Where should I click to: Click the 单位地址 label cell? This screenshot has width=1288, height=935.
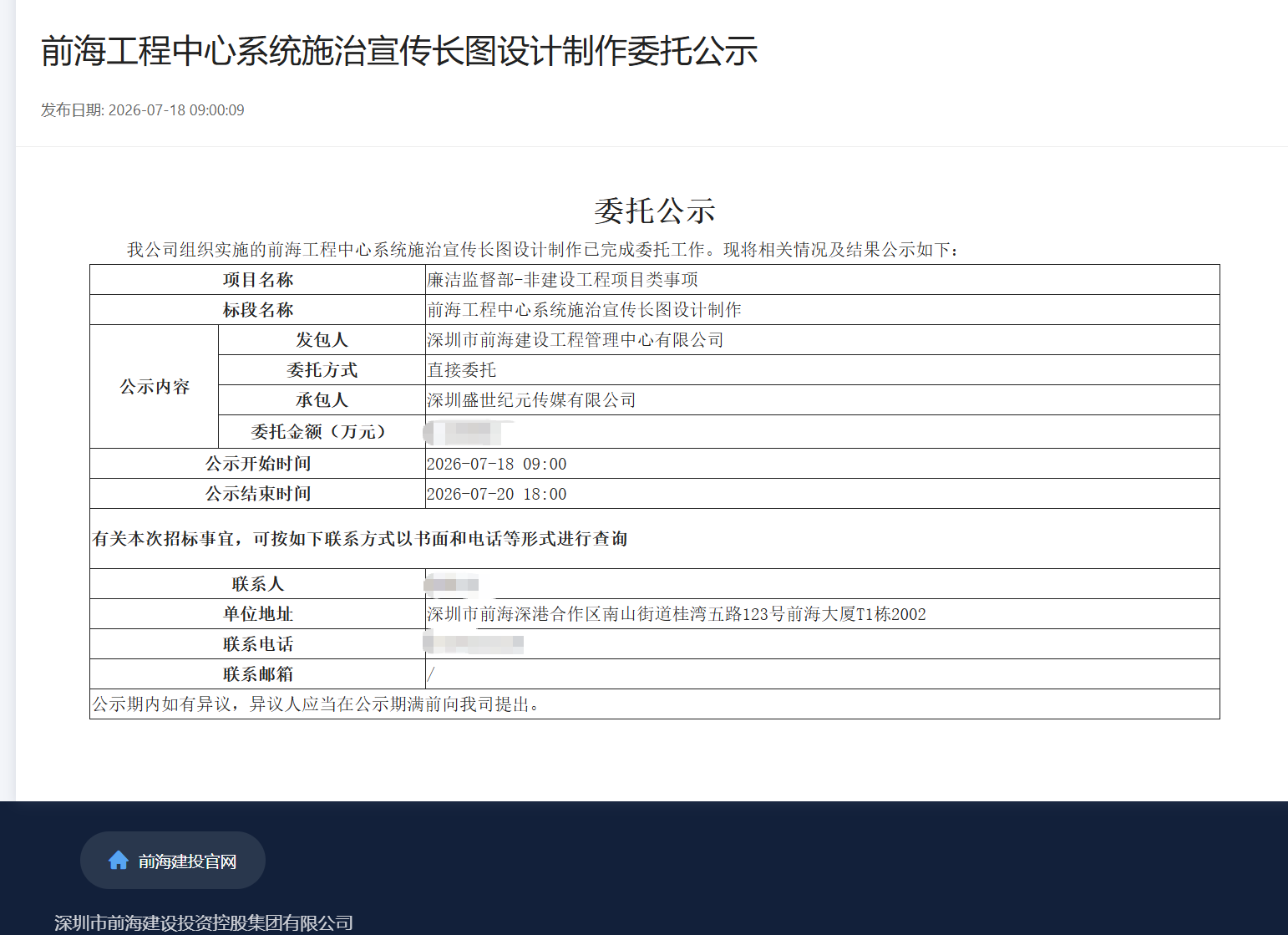258,614
